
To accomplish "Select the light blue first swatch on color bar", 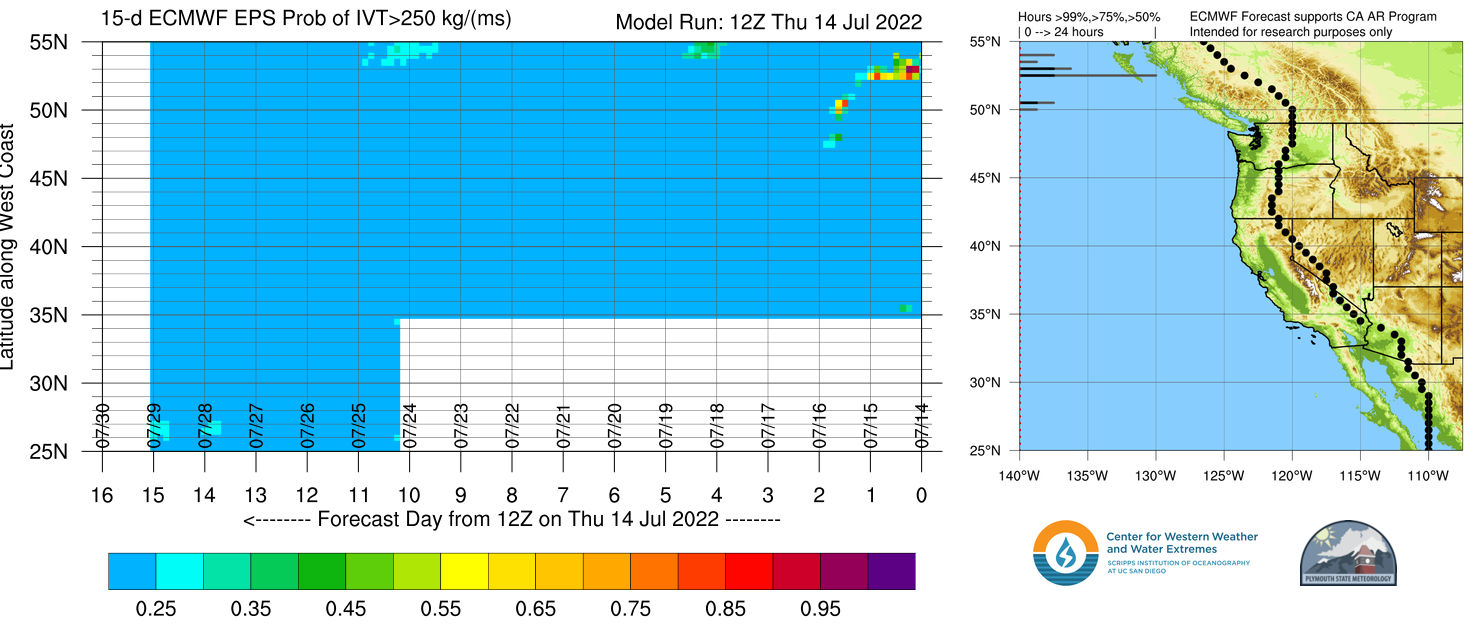I will tap(132, 571).
